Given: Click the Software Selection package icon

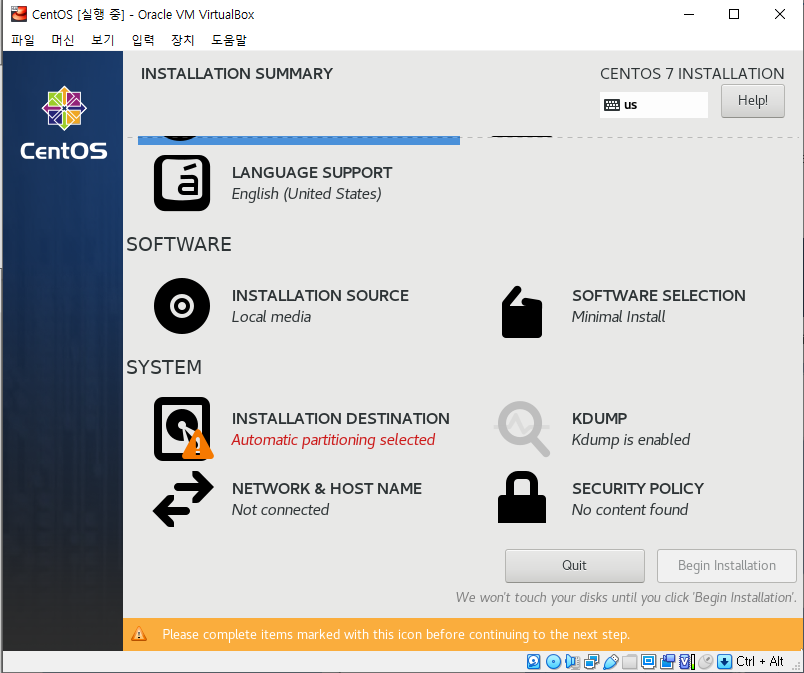Looking at the screenshot, I should [521, 312].
